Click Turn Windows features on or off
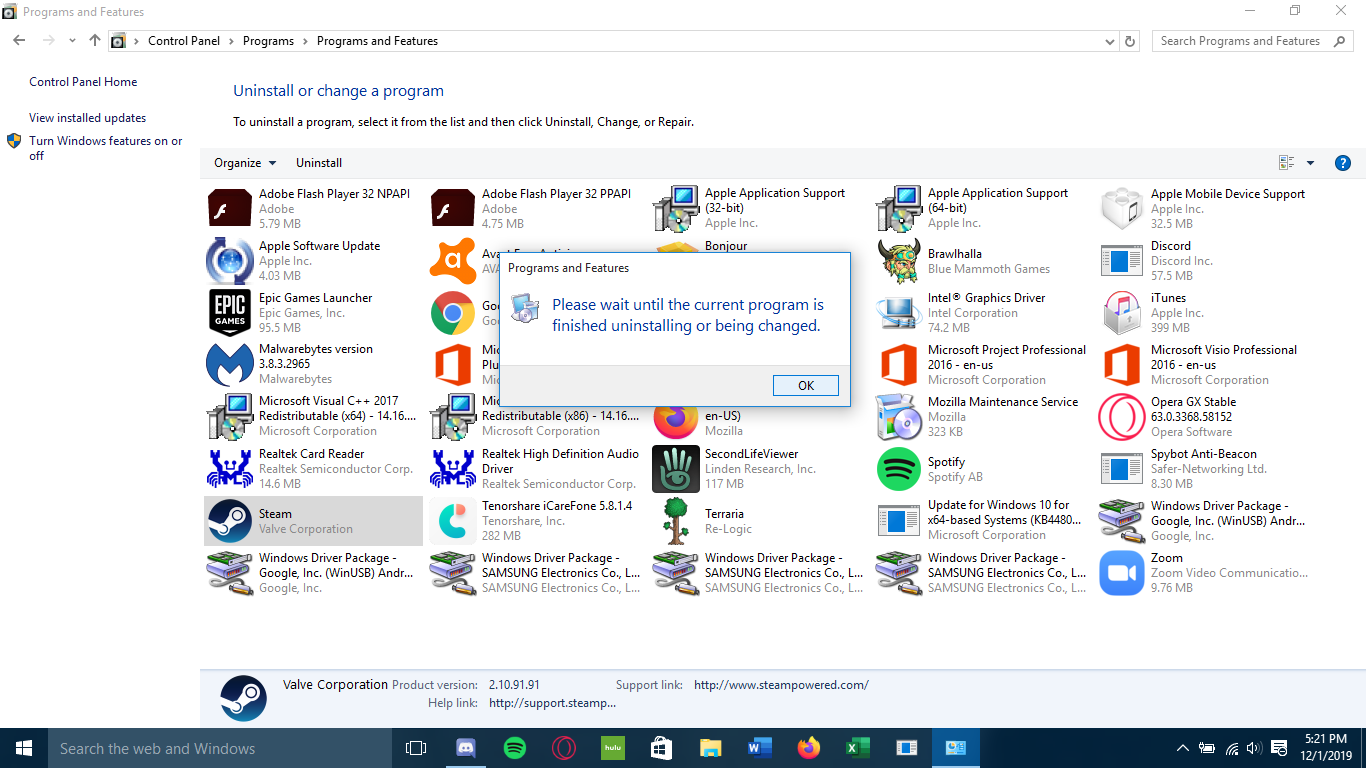This screenshot has width=1366, height=768. [x=105, y=148]
